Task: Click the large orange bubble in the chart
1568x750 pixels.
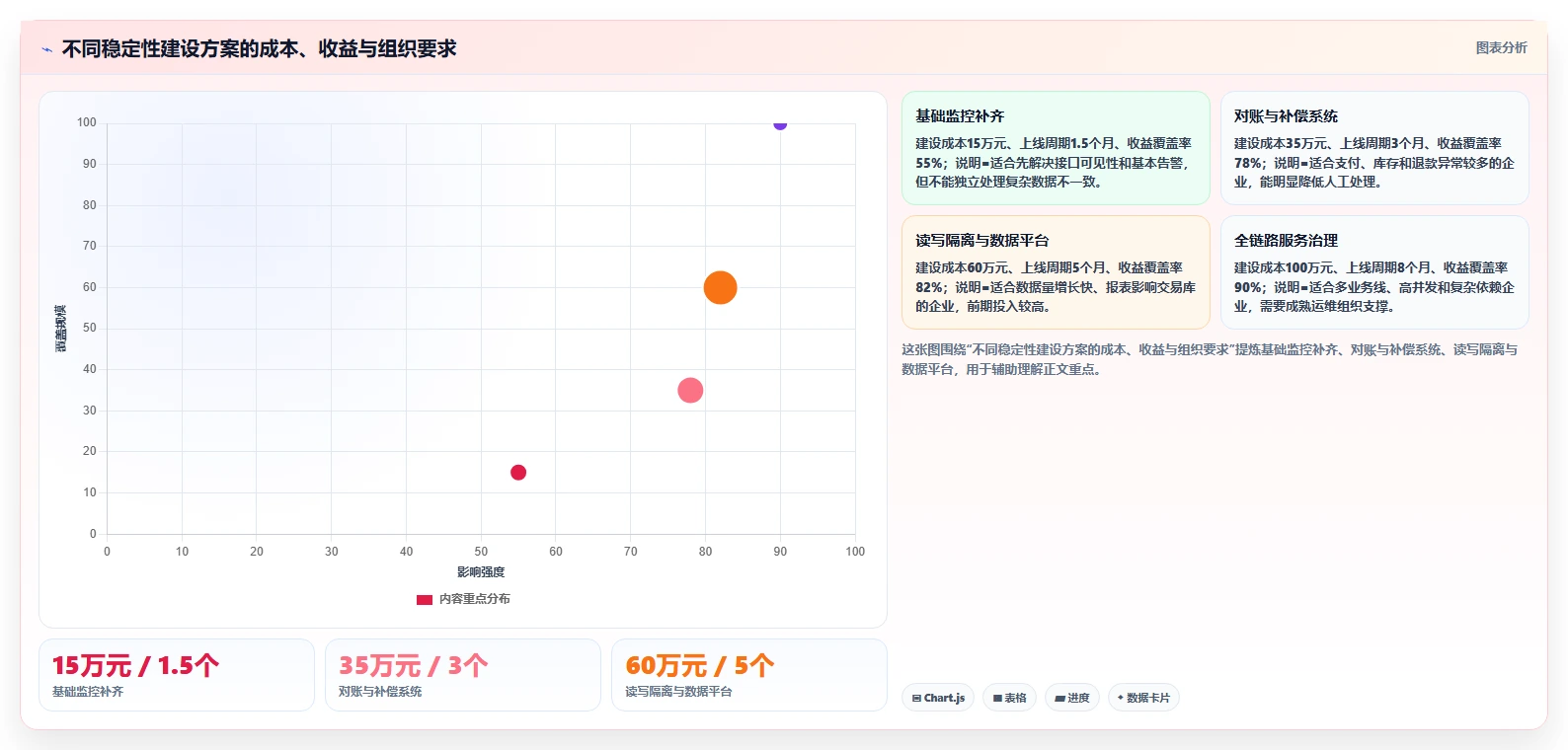Action: pos(721,287)
